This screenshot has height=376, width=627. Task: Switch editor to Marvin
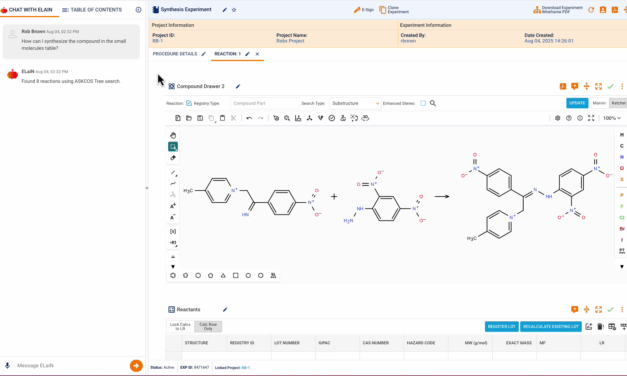coord(599,103)
